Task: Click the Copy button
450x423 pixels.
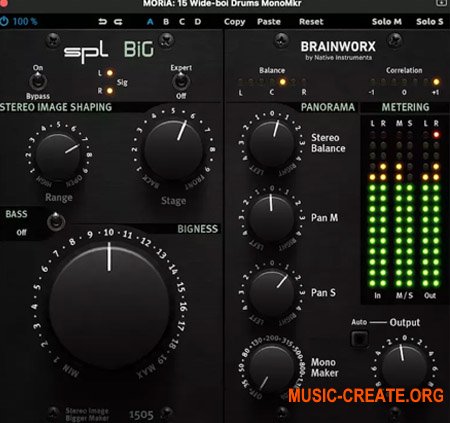Action: click(x=234, y=22)
